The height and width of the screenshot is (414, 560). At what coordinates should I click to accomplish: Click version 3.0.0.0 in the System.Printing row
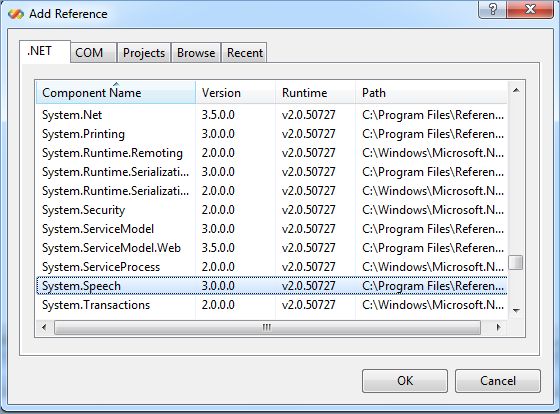(218, 134)
